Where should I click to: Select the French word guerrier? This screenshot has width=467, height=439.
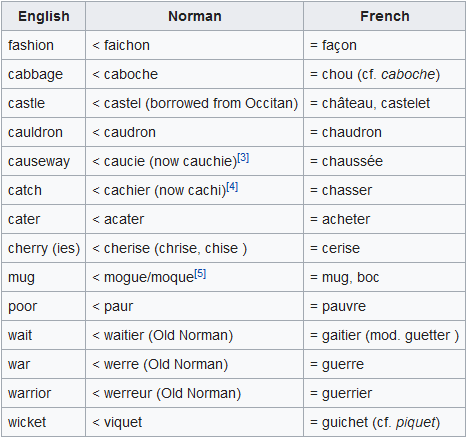point(347,394)
